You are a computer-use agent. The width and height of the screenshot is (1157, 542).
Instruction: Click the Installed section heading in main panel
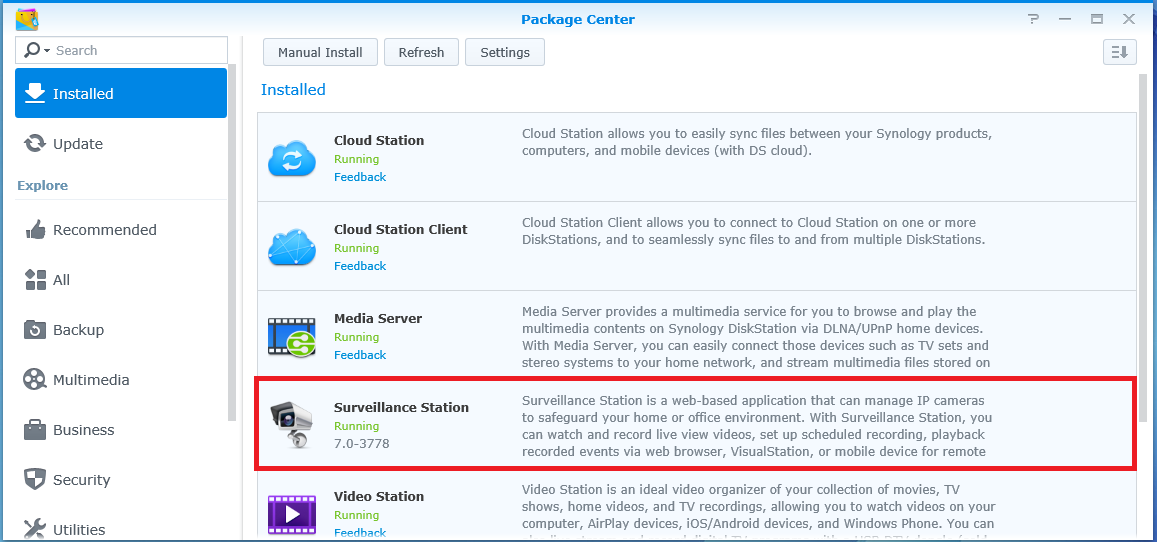[293, 89]
